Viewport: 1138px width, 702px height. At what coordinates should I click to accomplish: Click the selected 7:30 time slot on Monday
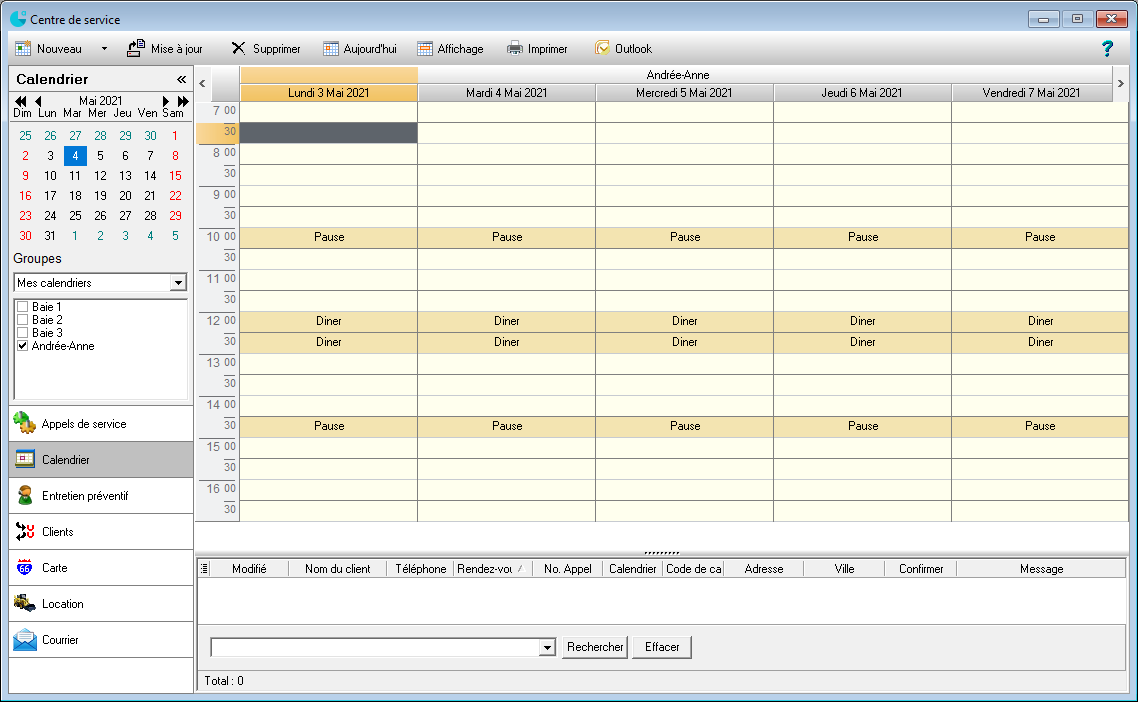click(329, 133)
